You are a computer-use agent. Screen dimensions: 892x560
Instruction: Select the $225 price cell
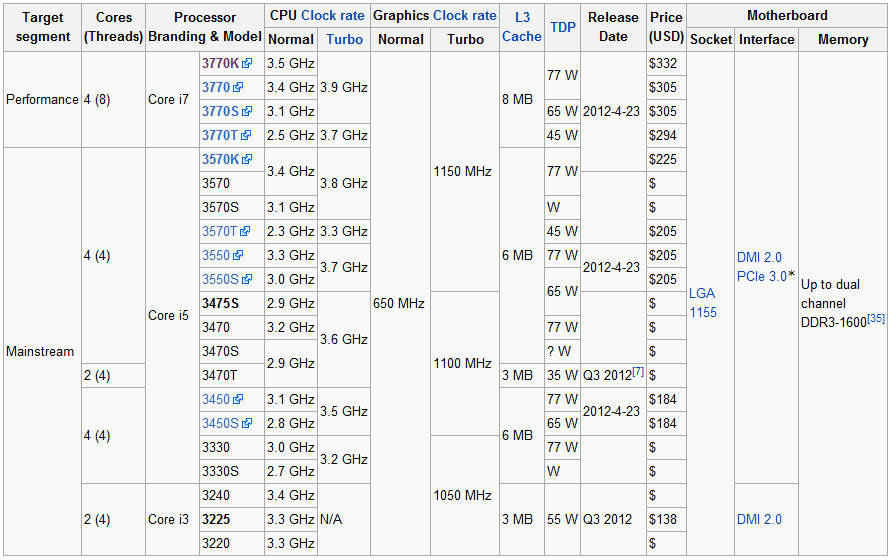pos(666,159)
